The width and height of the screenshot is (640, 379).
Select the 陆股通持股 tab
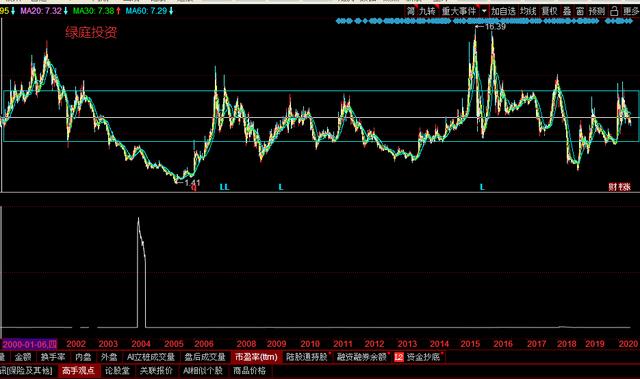point(307,357)
